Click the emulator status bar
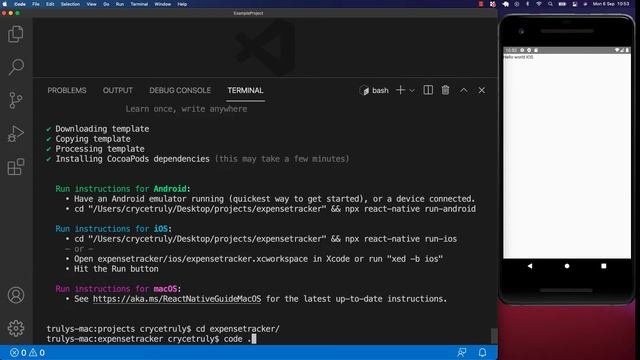Viewport: 640px width, 360px height. tap(567, 50)
